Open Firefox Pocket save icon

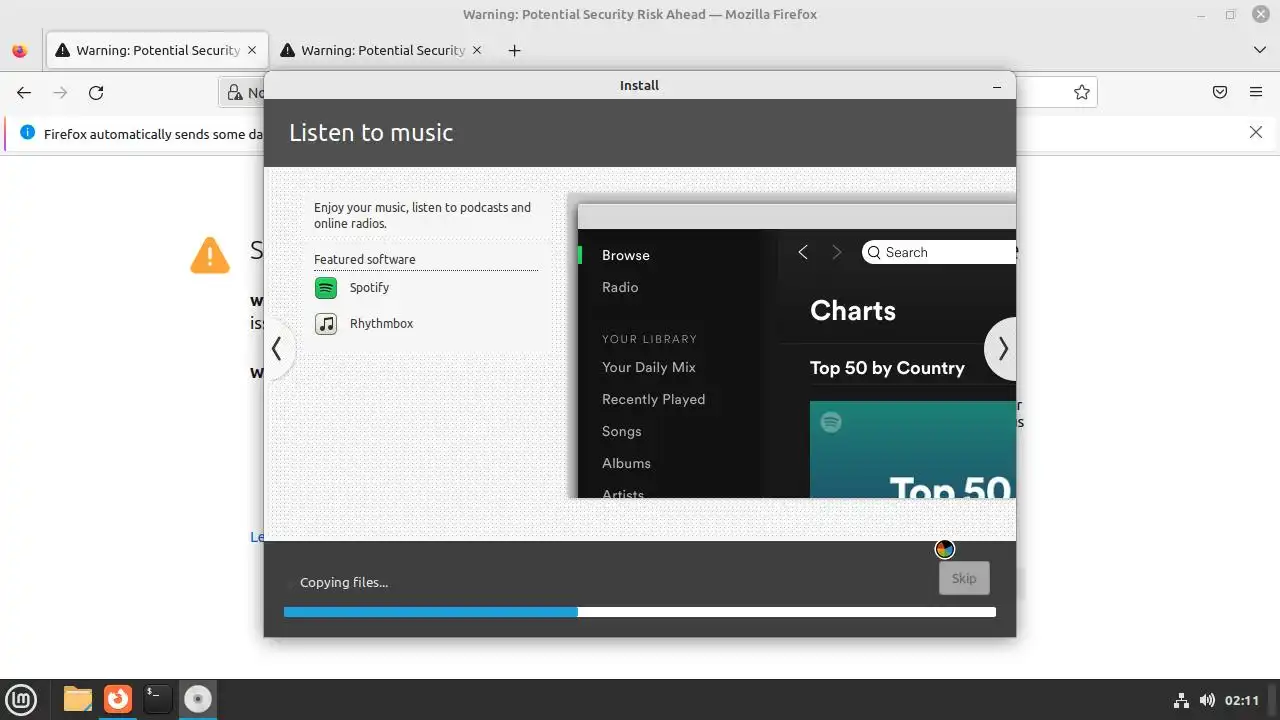click(x=1220, y=93)
